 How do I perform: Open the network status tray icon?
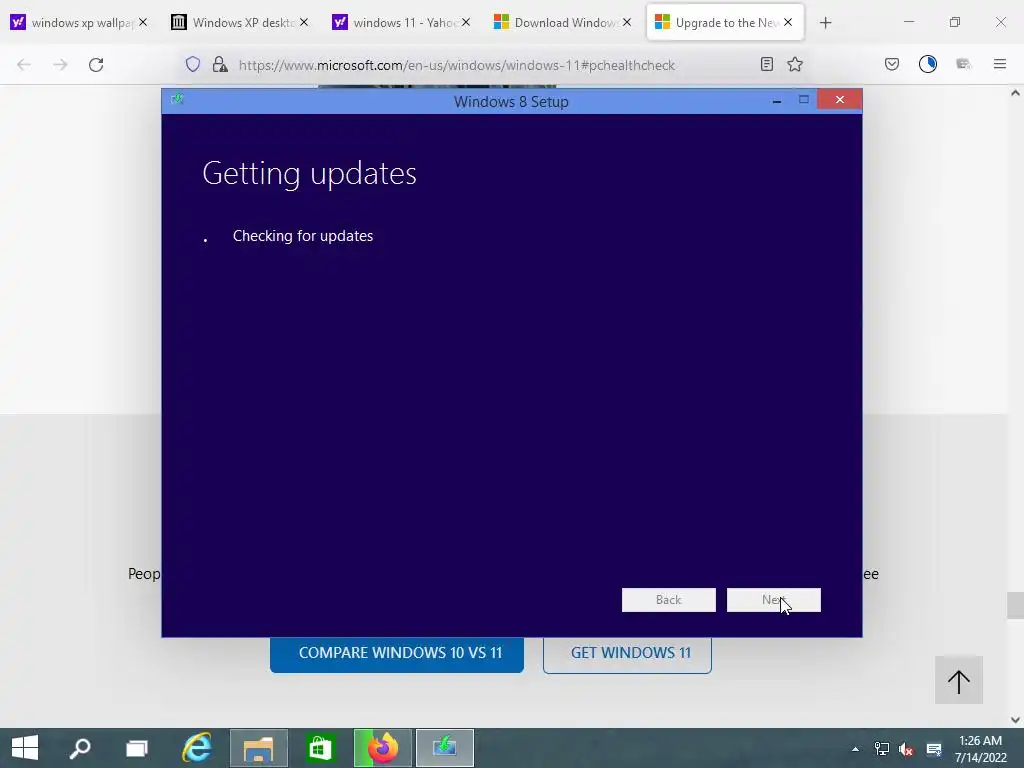tap(882, 748)
